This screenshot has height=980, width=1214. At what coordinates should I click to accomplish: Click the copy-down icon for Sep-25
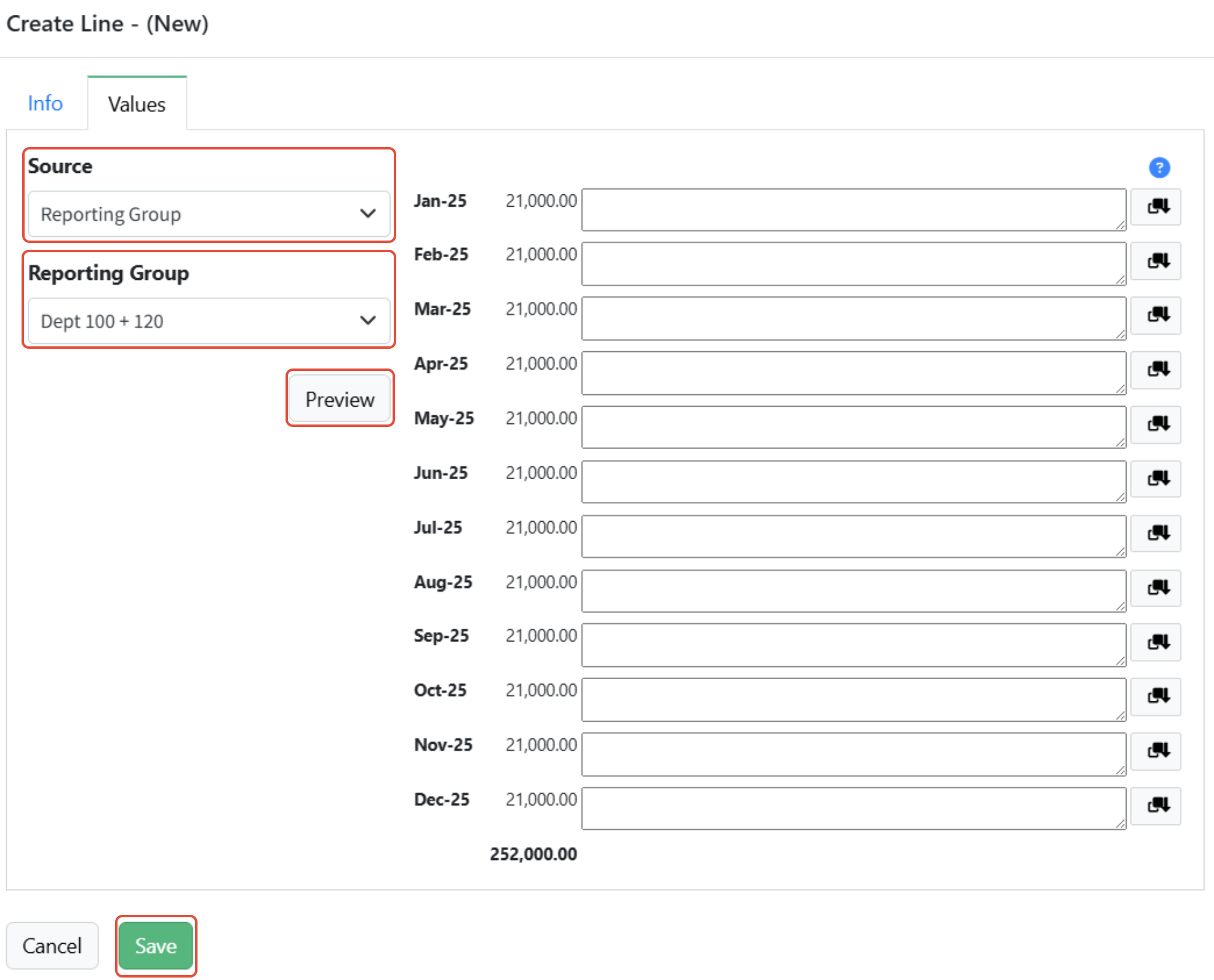click(1157, 642)
